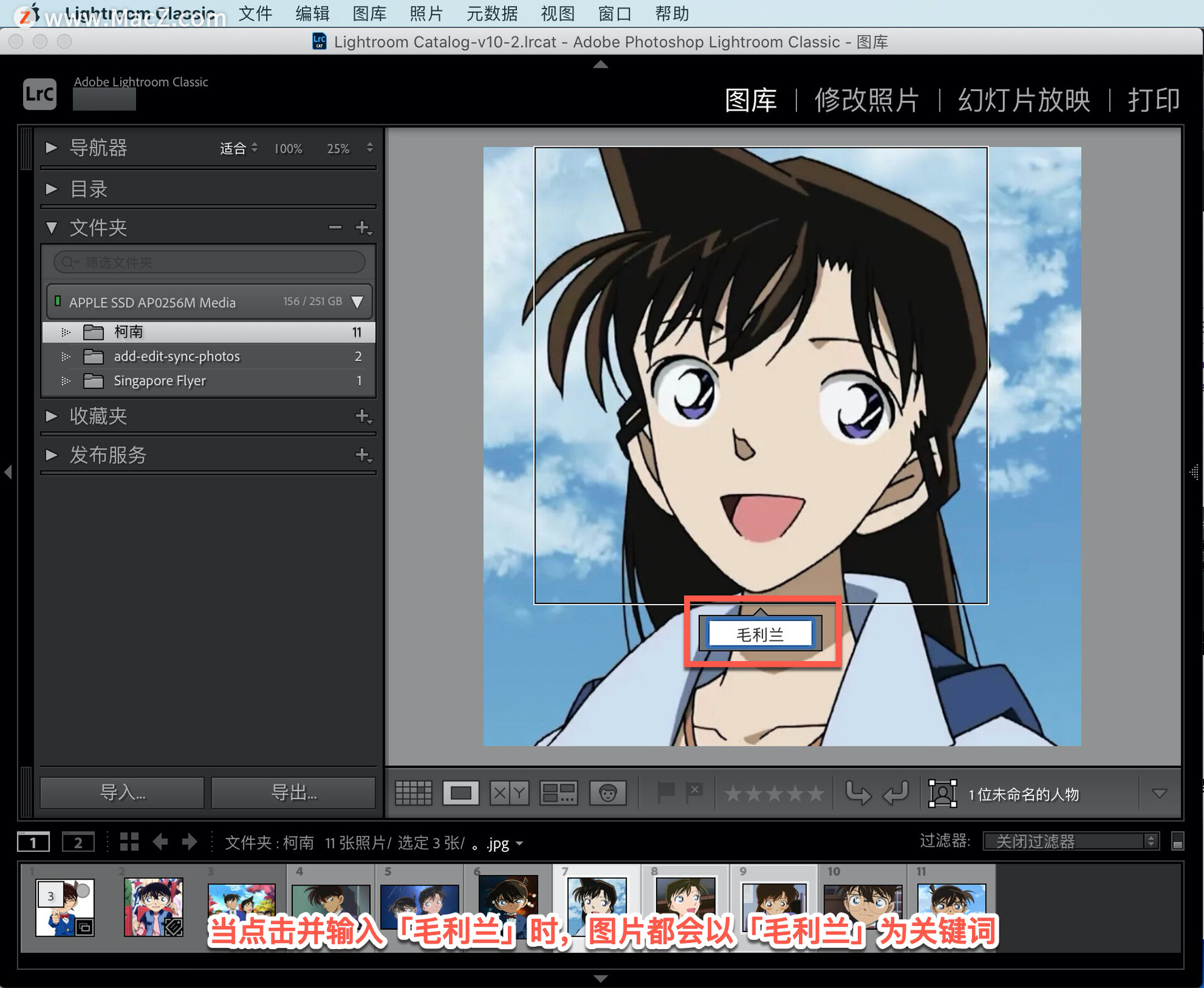This screenshot has width=1204, height=988.
Task: Switch to Loupe view in the toolbar
Action: pos(461,794)
